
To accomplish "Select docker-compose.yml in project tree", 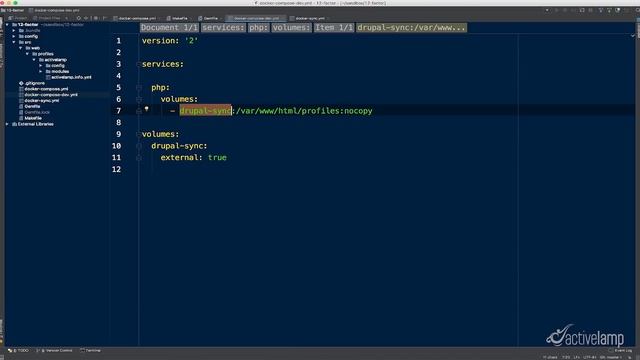I will click(x=43, y=89).
